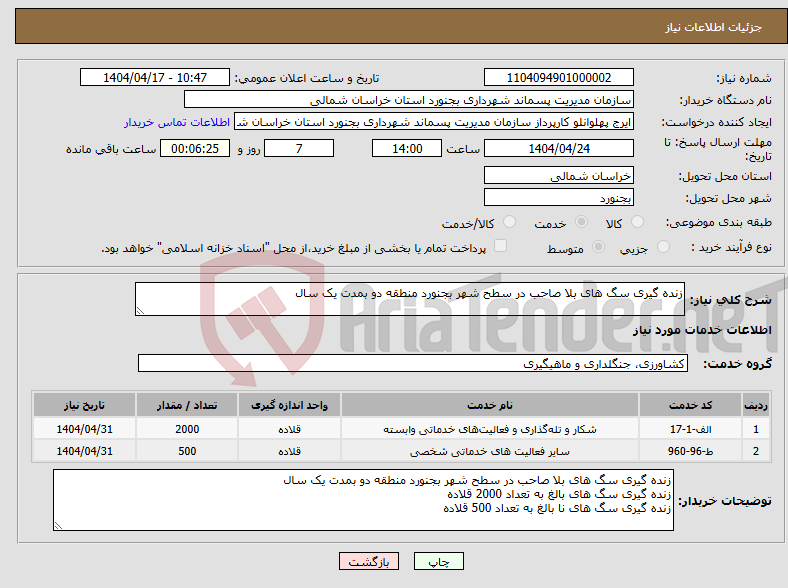This screenshot has height=588, width=788.
Task: Click the buyer notes textarea
Action: point(363,500)
